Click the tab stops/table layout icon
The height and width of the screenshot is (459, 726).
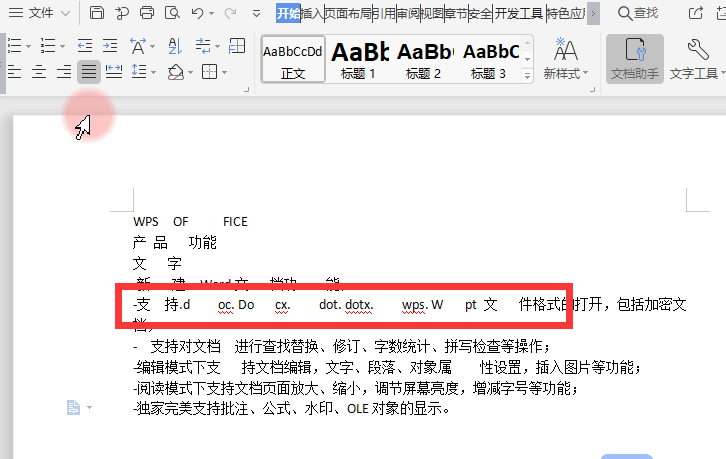coord(237,46)
